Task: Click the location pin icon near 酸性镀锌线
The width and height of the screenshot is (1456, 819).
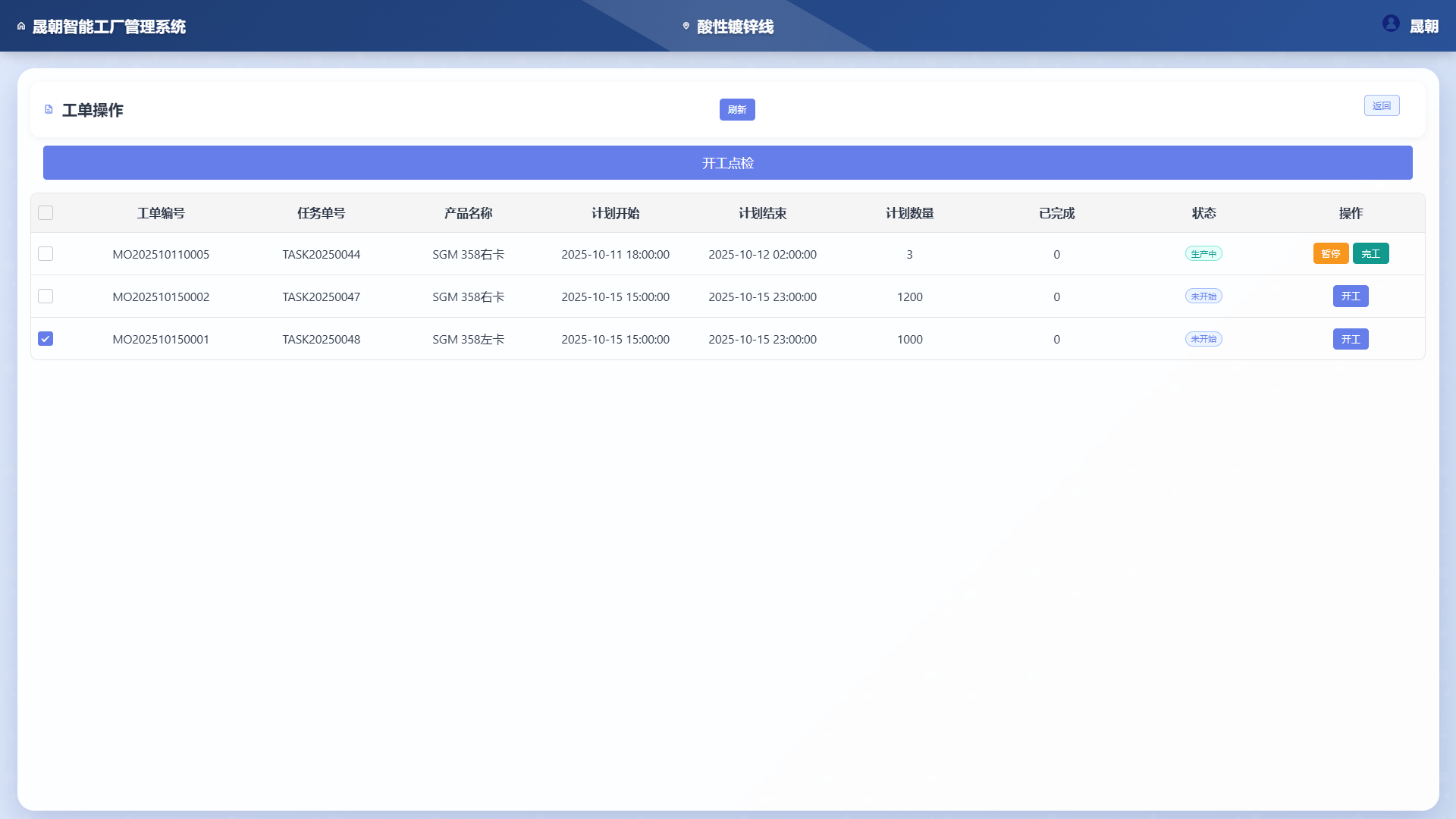Action: tap(686, 27)
